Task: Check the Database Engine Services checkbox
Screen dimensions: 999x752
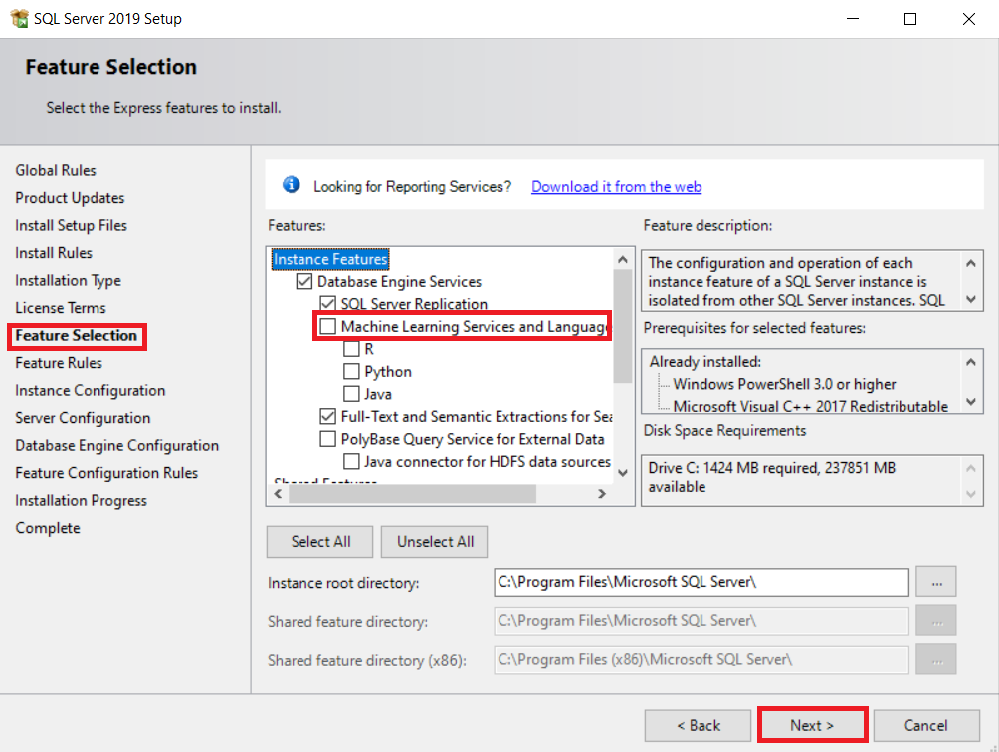Action: click(x=305, y=281)
